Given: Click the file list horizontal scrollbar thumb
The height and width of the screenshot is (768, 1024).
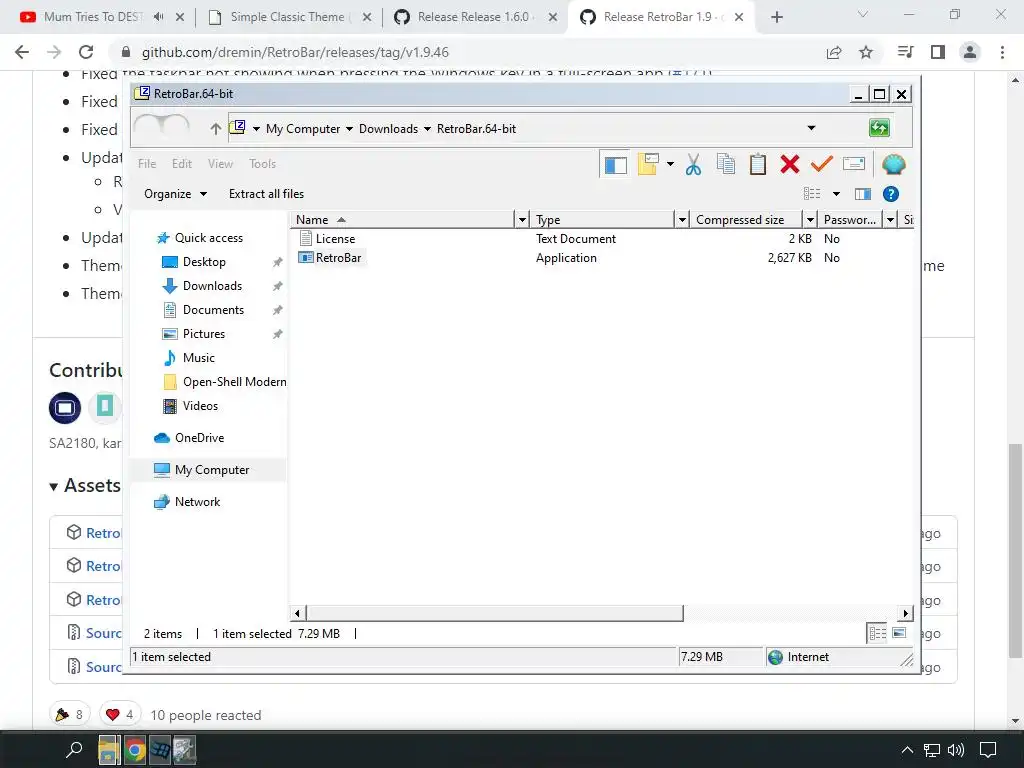Looking at the screenshot, I should 494,613.
